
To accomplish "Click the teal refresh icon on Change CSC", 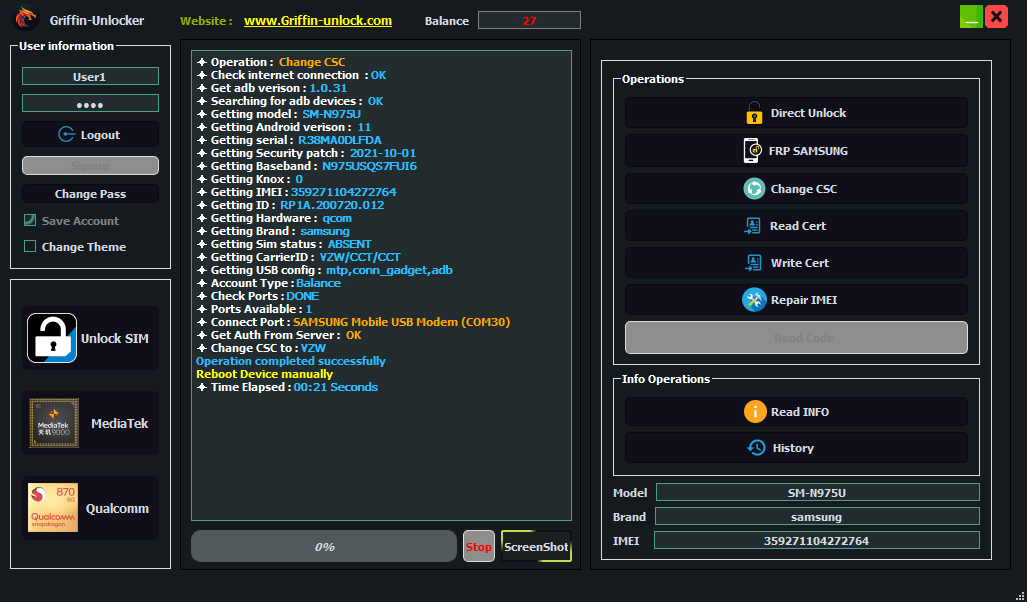I will 754,189.
